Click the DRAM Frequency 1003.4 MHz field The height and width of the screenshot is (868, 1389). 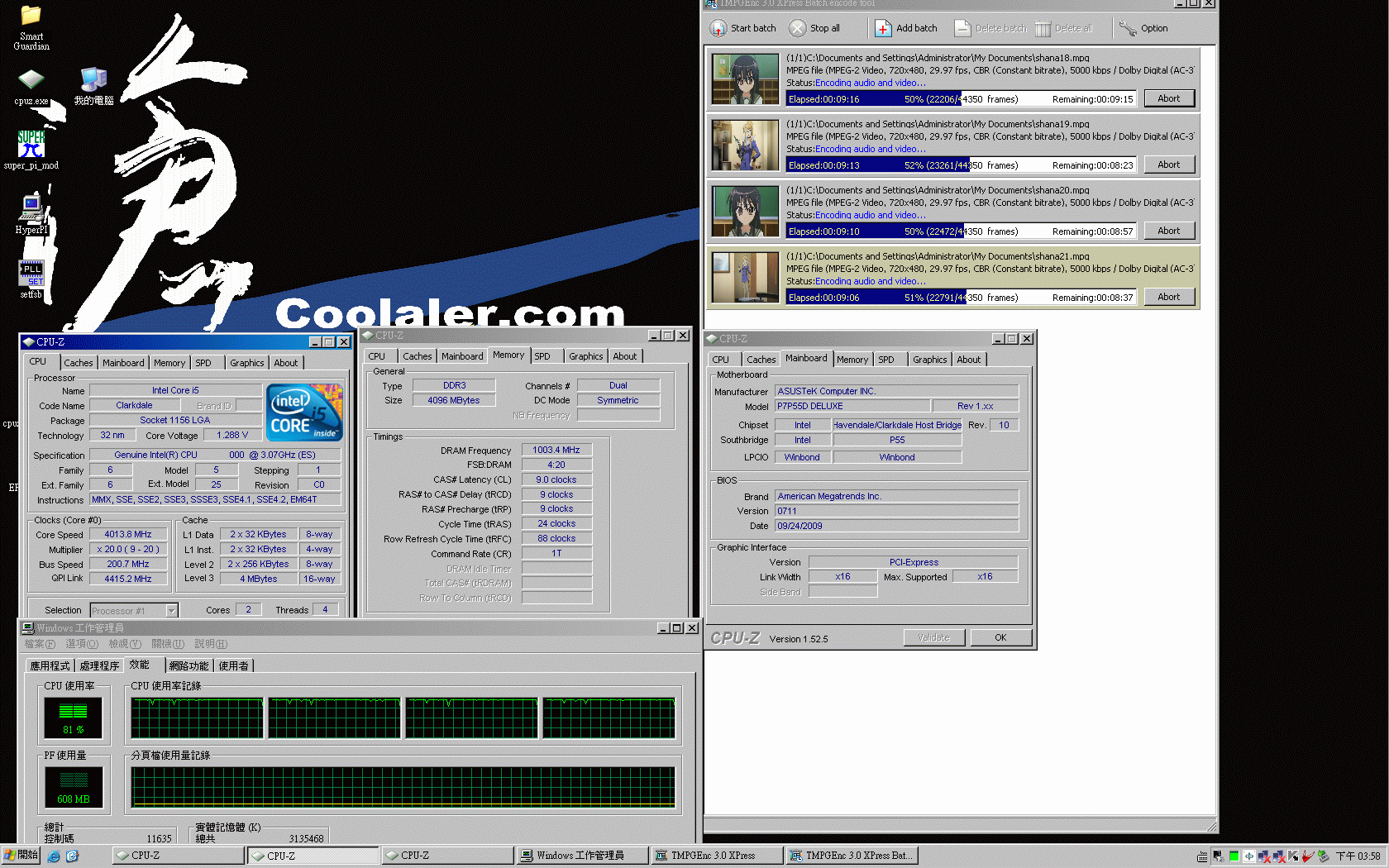[556, 450]
